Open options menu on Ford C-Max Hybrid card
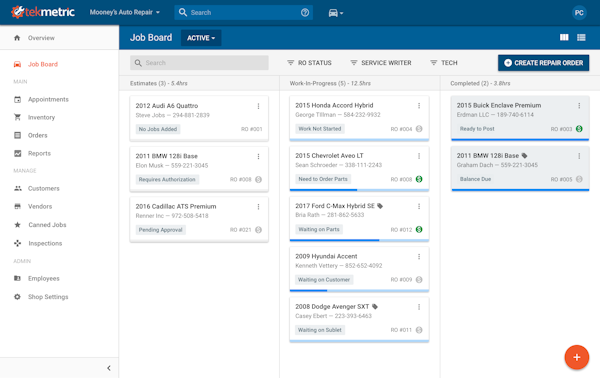600x378 pixels. pyautogui.click(x=419, y=206)
